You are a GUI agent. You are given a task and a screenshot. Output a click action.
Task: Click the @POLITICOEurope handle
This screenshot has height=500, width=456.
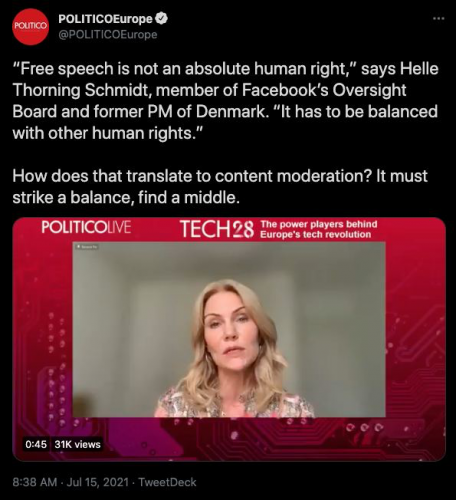[108, 35]
